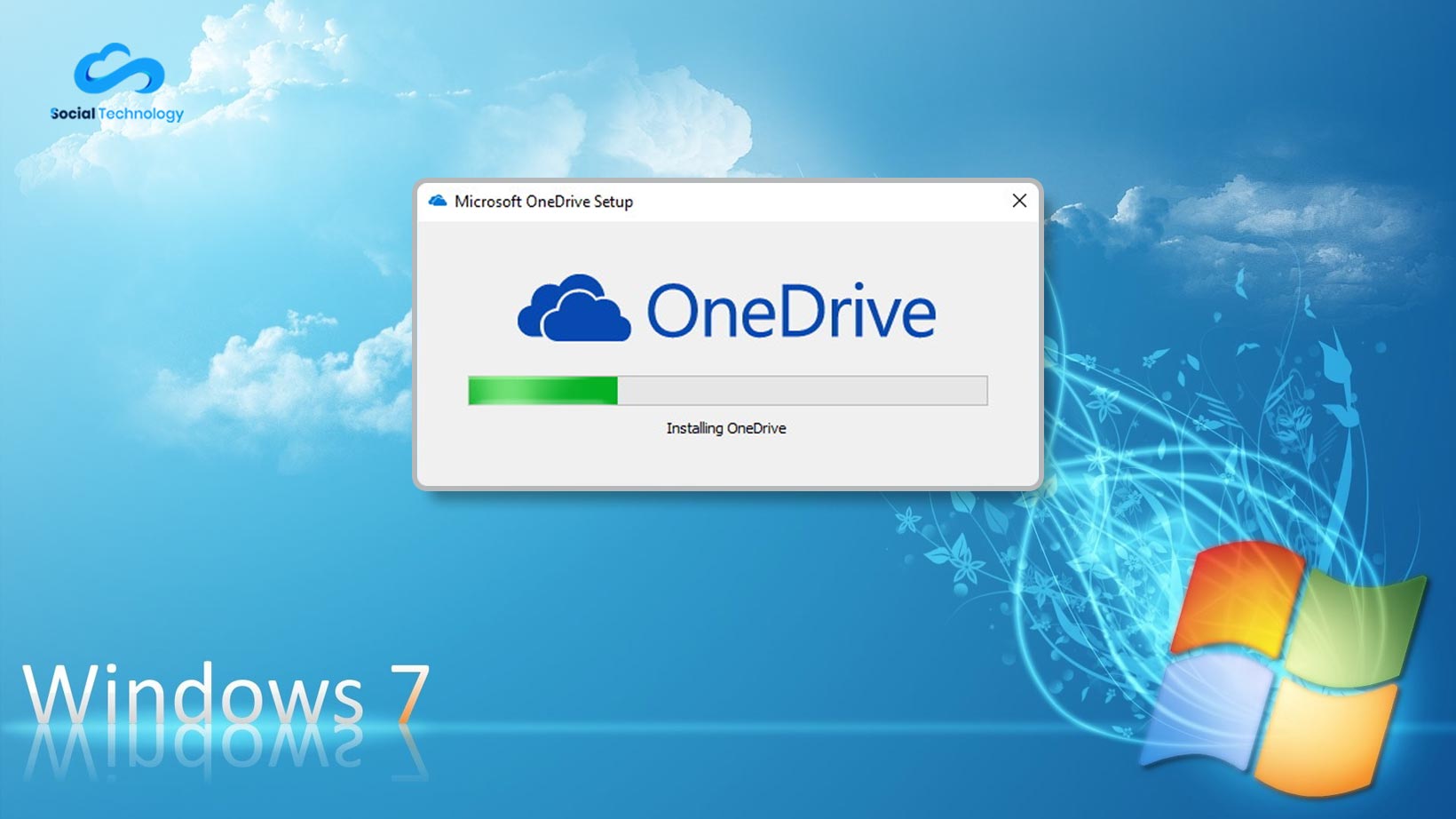This screenshot has height=819, width=1456.
Task: Click the OneDrive cloud icon in title bar
Action: click(x=438, y=202)
